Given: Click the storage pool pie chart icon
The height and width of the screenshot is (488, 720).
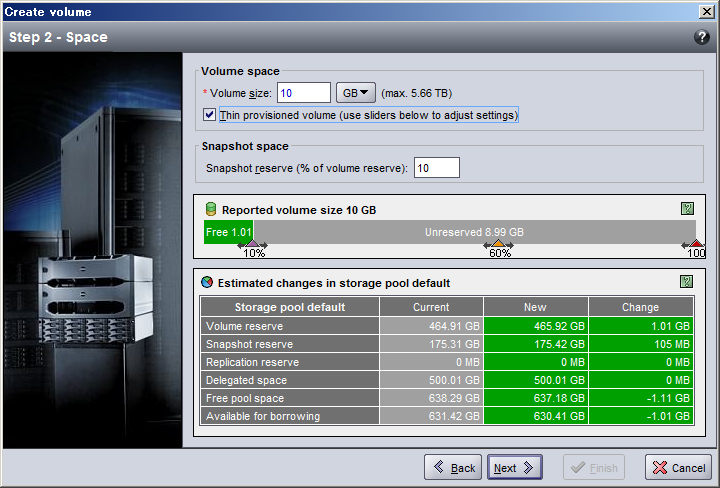Looking at the screenshot, I should (207, 282).
